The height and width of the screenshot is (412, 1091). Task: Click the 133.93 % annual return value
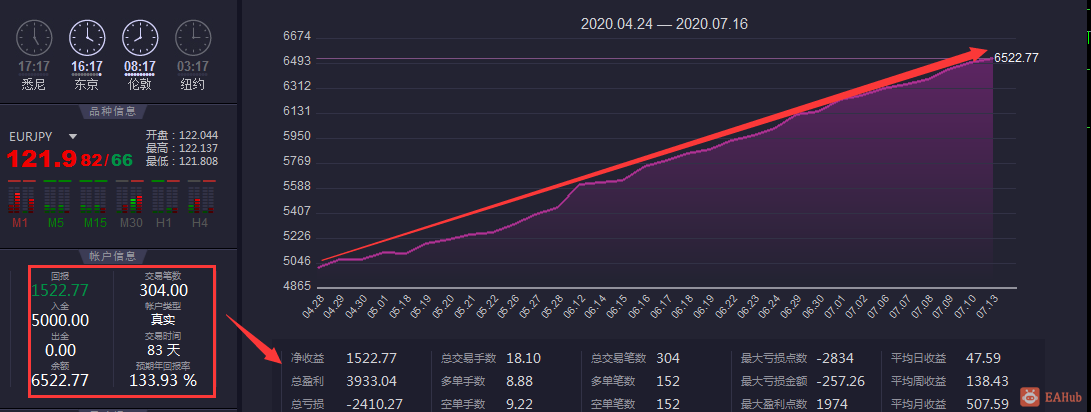[x=164, y=380]
